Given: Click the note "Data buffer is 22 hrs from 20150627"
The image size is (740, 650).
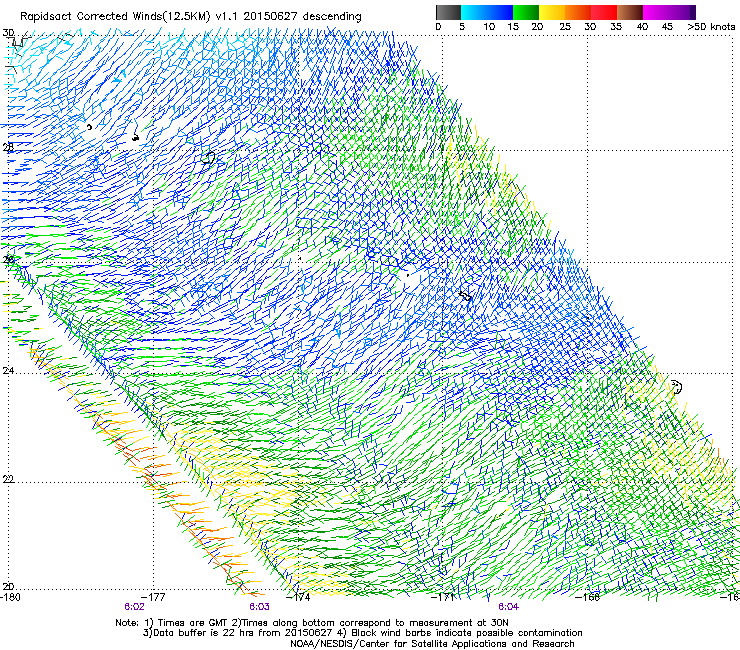Looking at the screenshot, I should (242, 633).
